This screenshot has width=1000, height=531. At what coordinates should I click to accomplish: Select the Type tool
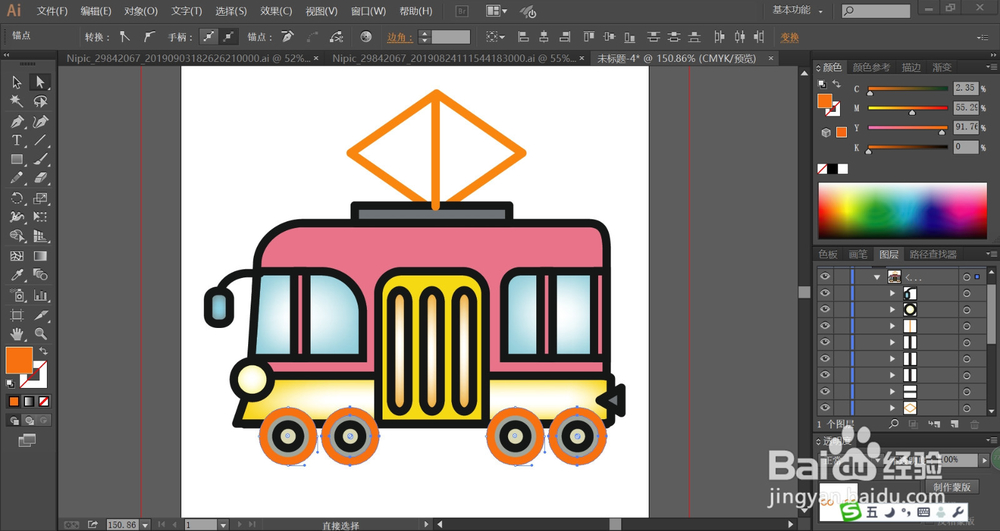pos(17,140)
